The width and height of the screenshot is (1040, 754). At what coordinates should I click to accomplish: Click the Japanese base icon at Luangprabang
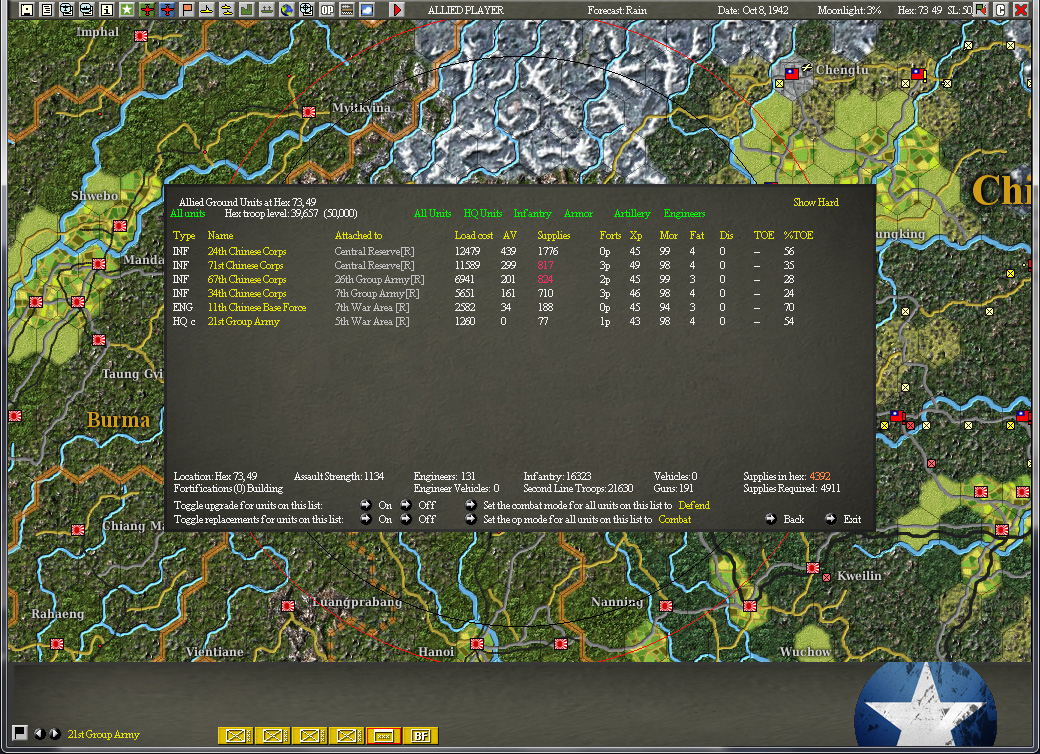pos(288,605)
